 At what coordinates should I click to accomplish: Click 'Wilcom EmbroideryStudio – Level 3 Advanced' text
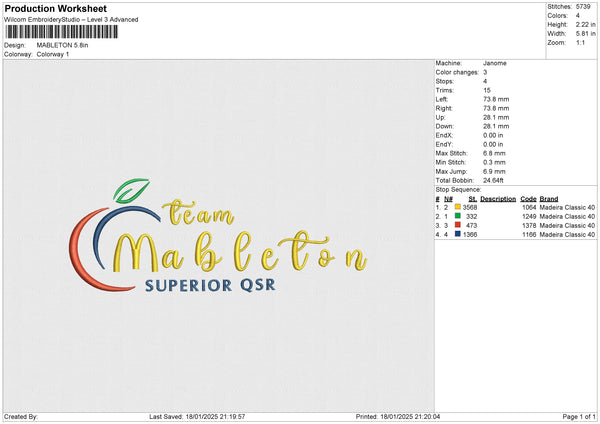coord(71,20)
